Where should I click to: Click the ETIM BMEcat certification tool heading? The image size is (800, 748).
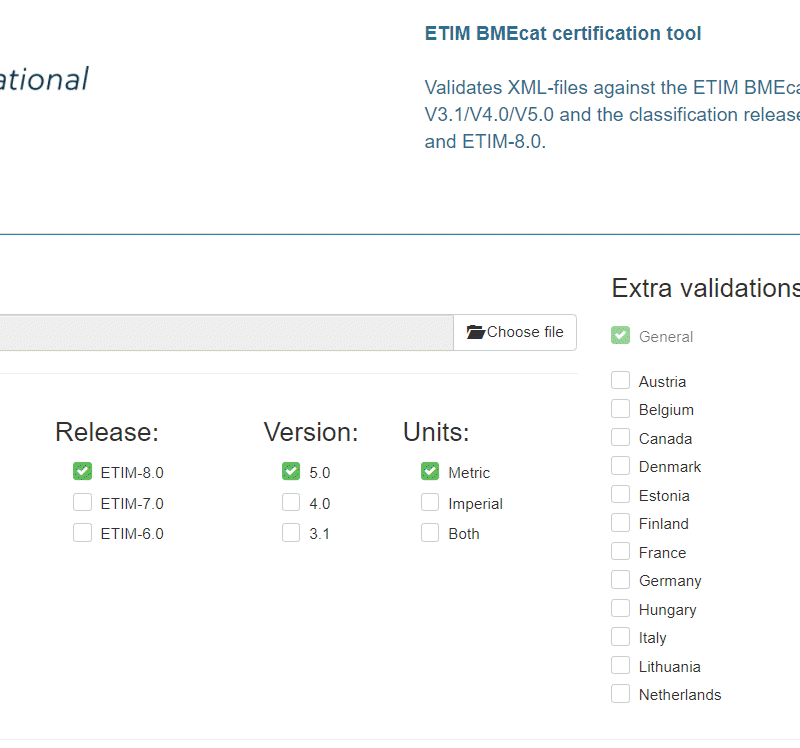[x=563, y=34]
